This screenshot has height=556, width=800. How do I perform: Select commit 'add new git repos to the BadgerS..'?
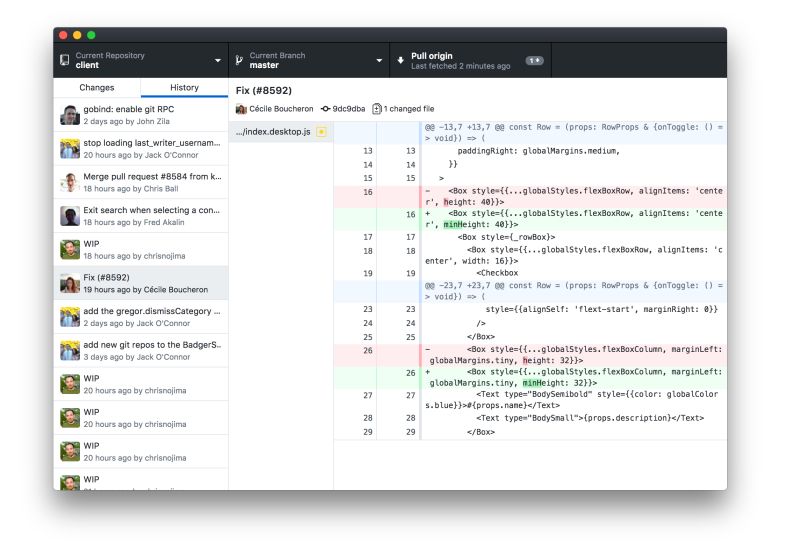pyautogui.click(x=141, y=350)
